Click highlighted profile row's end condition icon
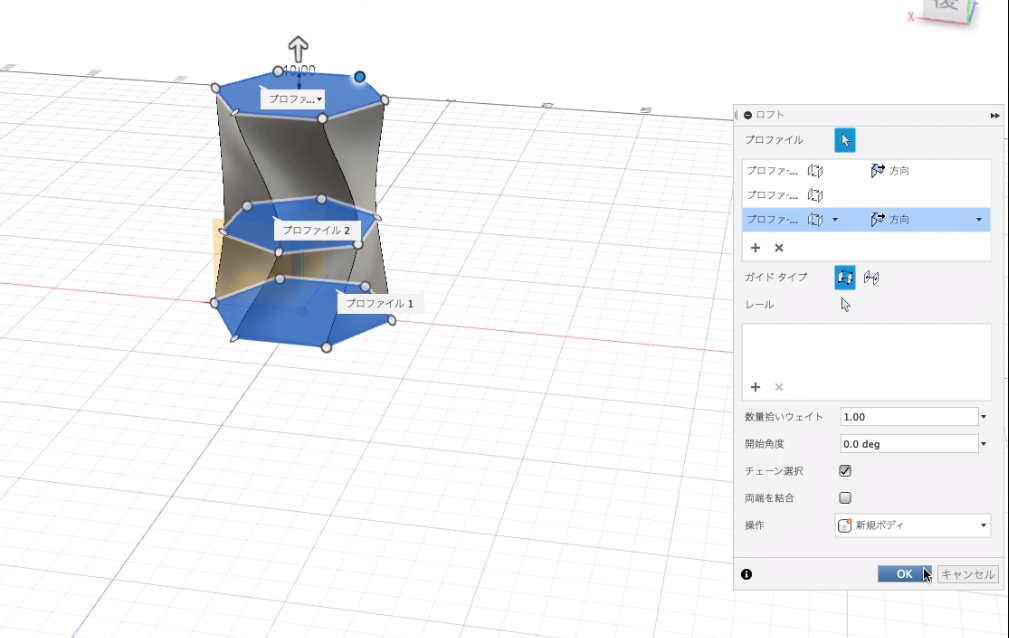 pos(815,220)
